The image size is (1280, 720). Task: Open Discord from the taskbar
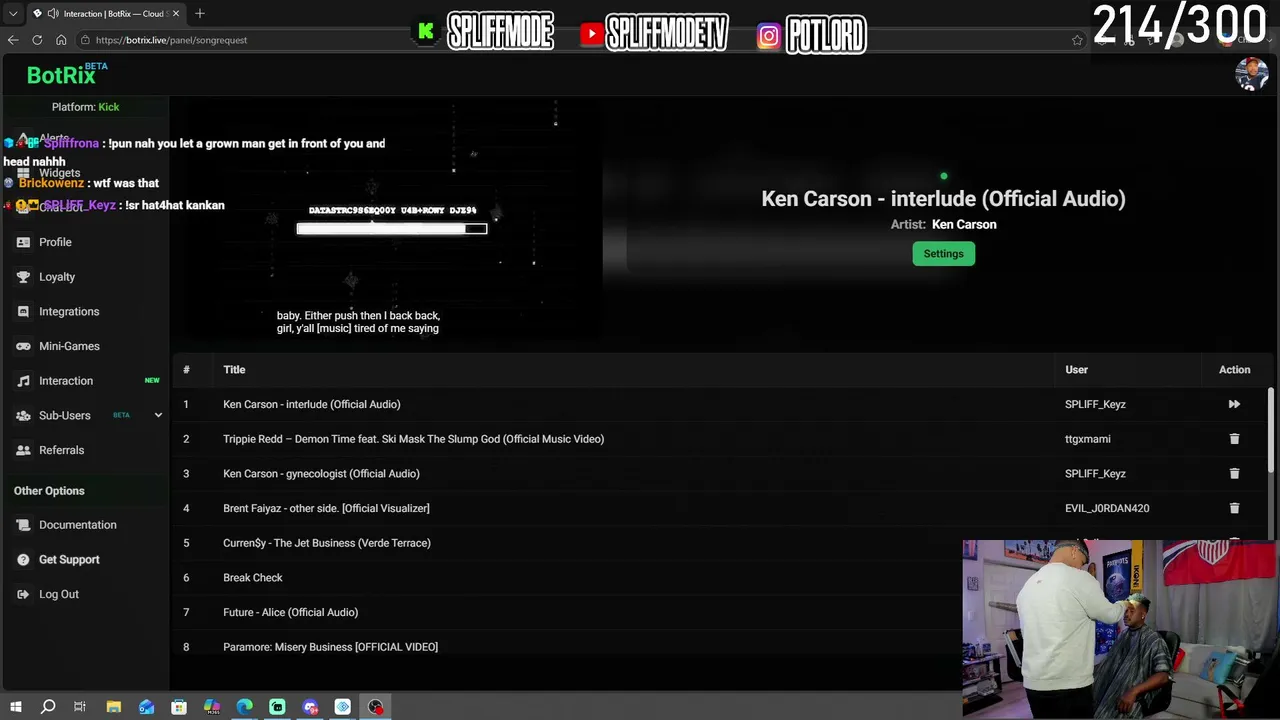pyautogui.click(x=310, y=707)
